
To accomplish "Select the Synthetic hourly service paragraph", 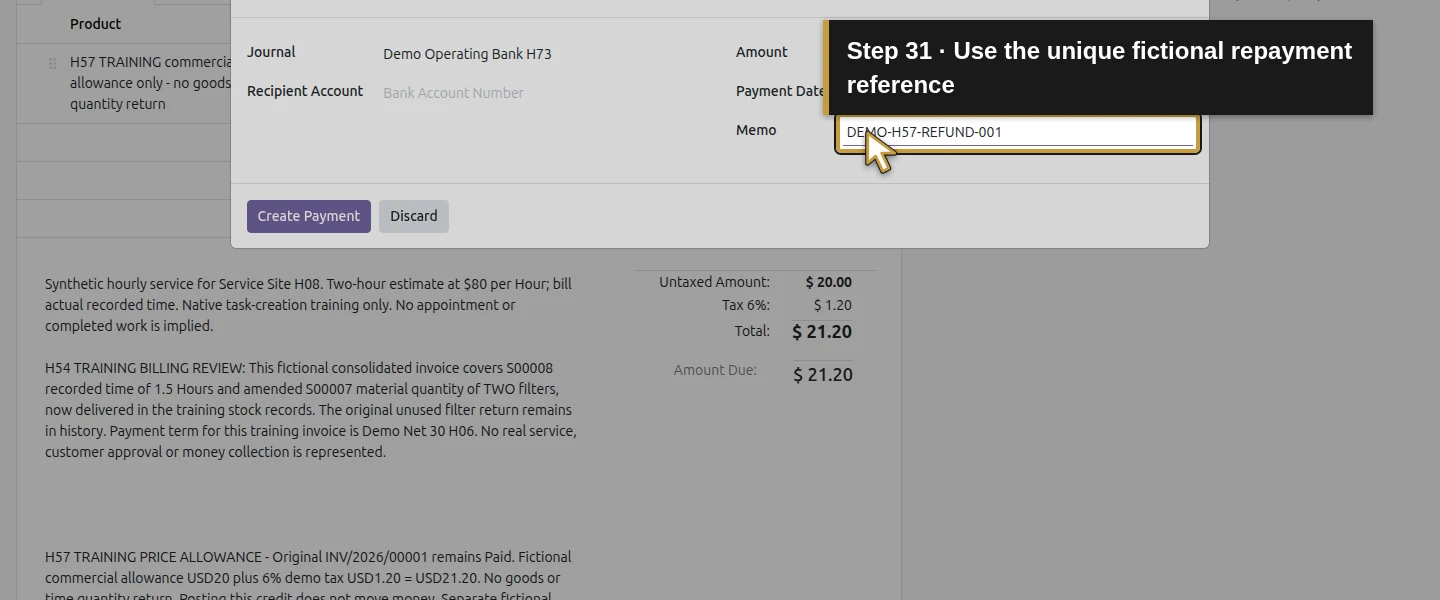I will [x=308, y=305].
